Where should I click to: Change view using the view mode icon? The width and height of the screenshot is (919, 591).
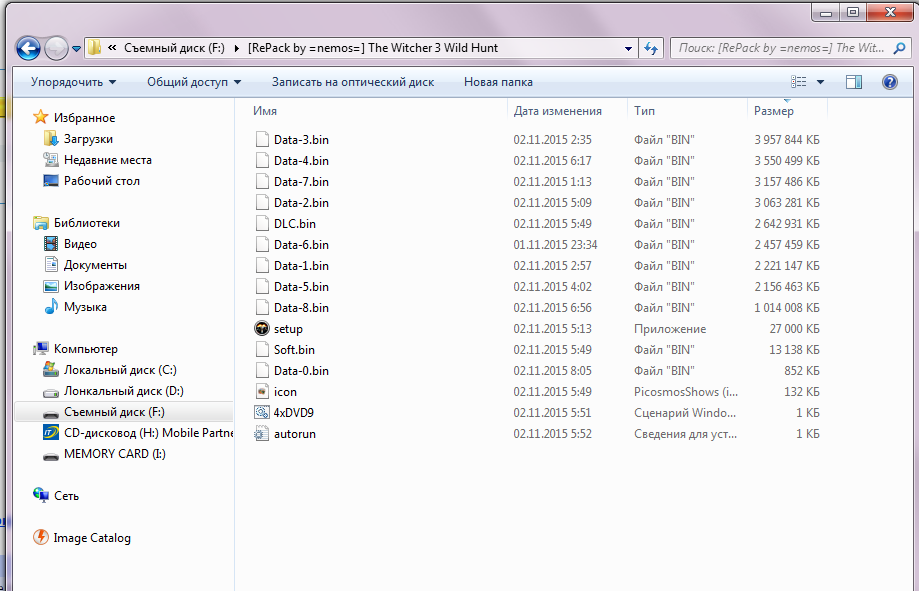click(798, 82)
